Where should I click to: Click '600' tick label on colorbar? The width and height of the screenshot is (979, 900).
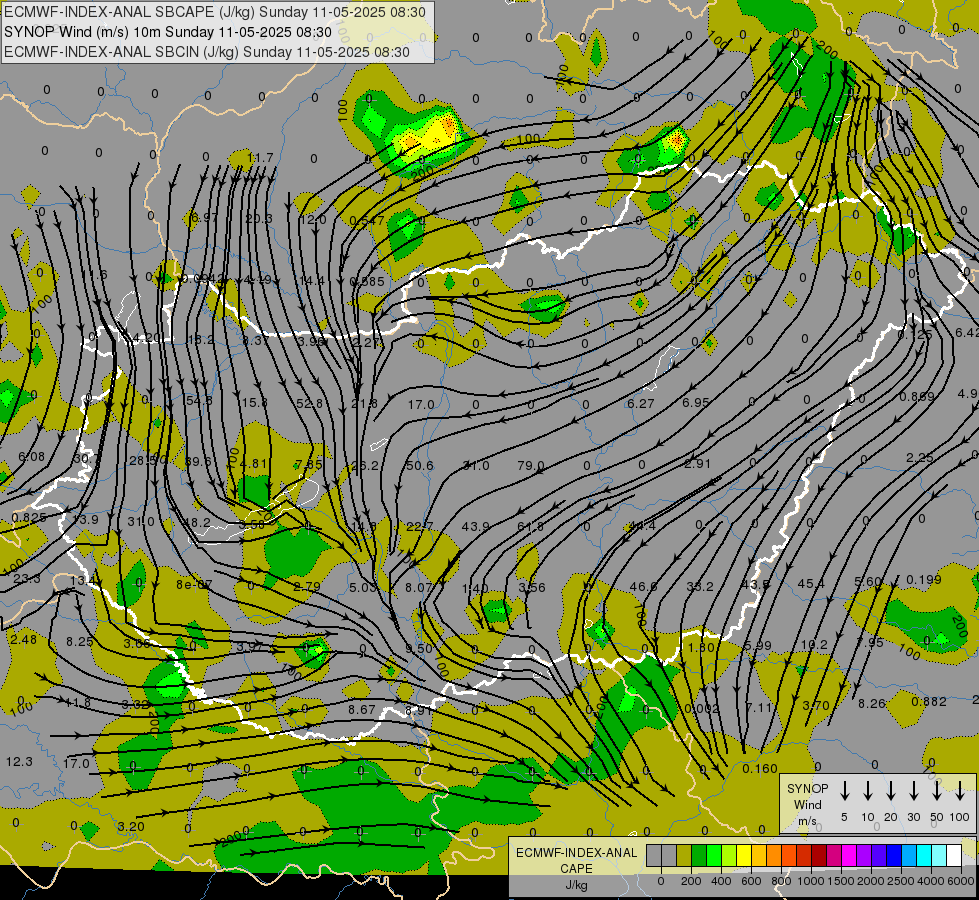click(751, 881)
